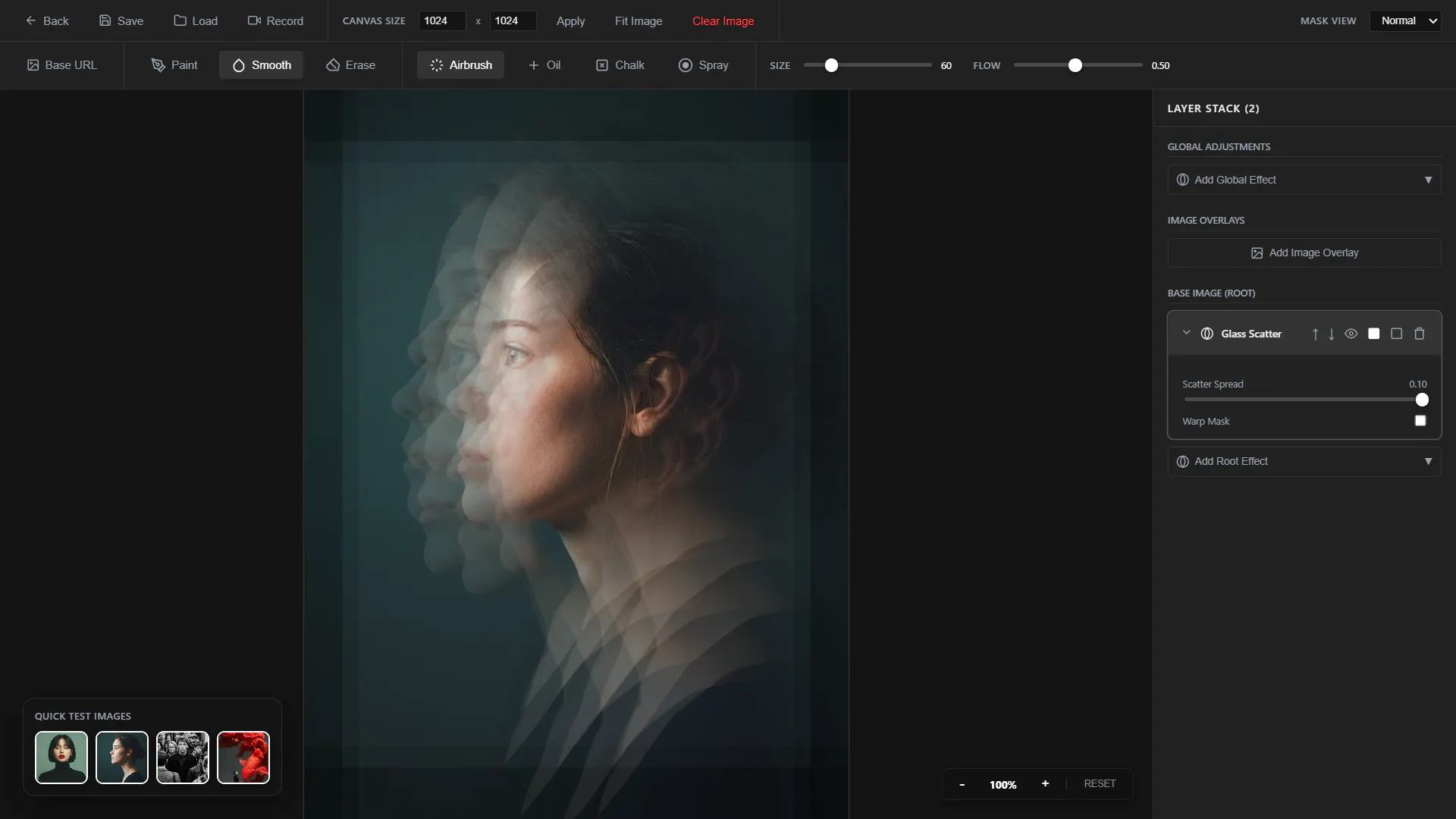Open the Load folder button
This screenshot has height=819, width=1456.
196,20
